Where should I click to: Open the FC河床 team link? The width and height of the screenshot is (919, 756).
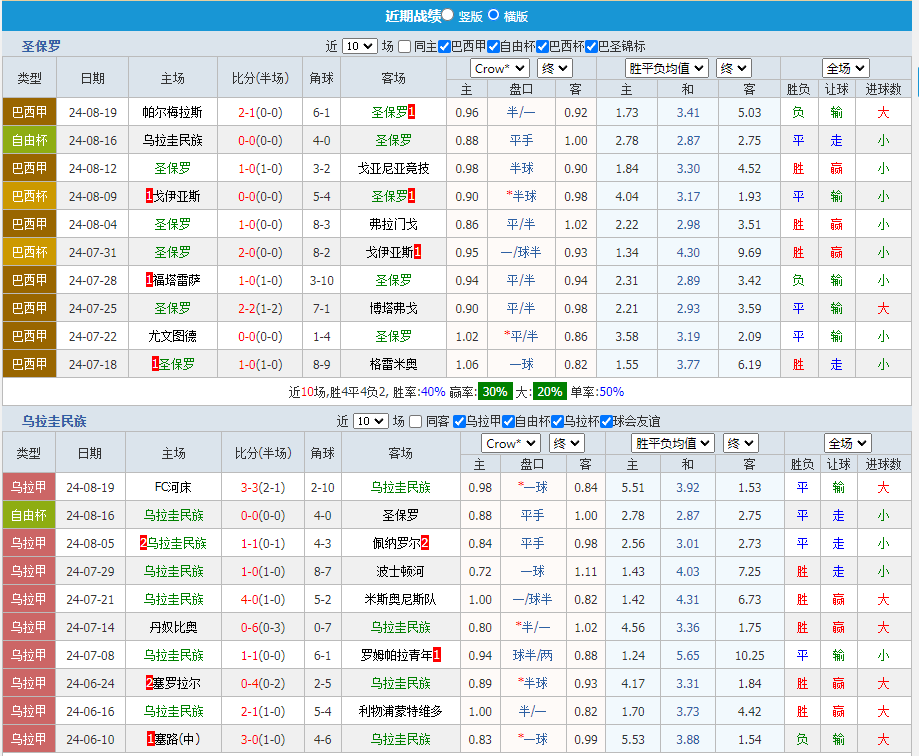point(173,487)
